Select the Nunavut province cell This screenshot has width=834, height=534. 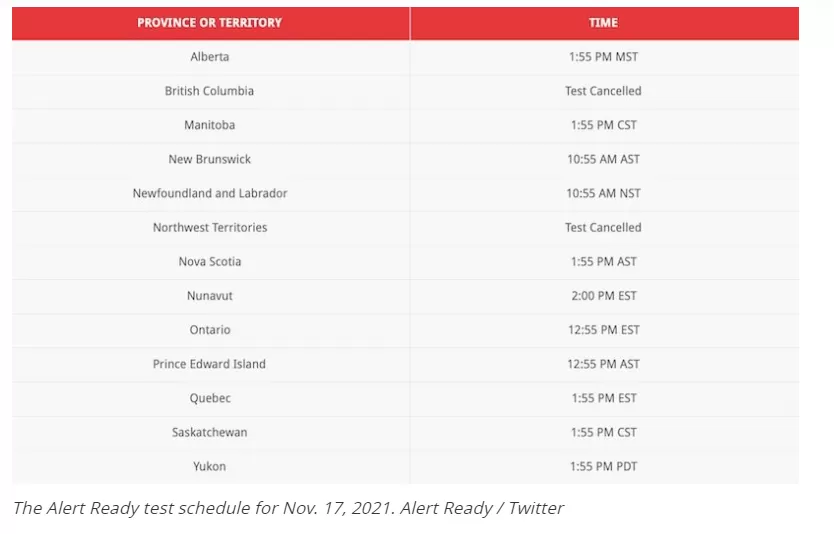(210, 296)
